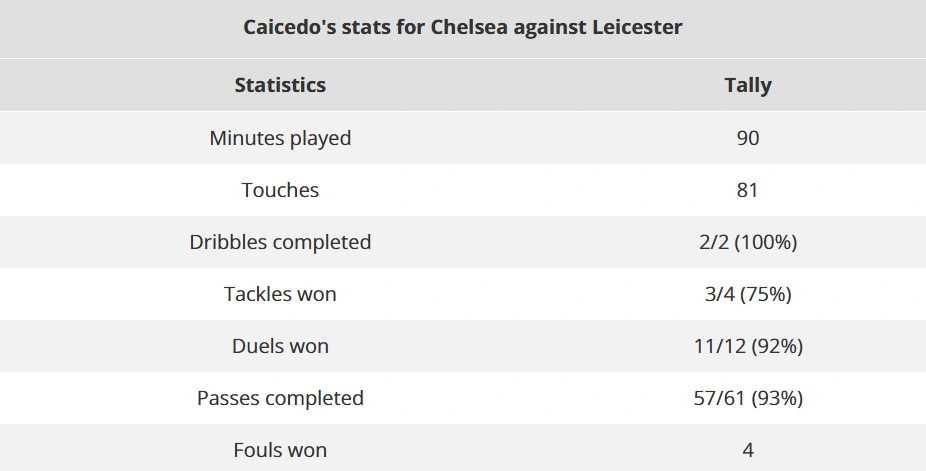Select the Fouls won label
The image size is (926, 471).
280,450
